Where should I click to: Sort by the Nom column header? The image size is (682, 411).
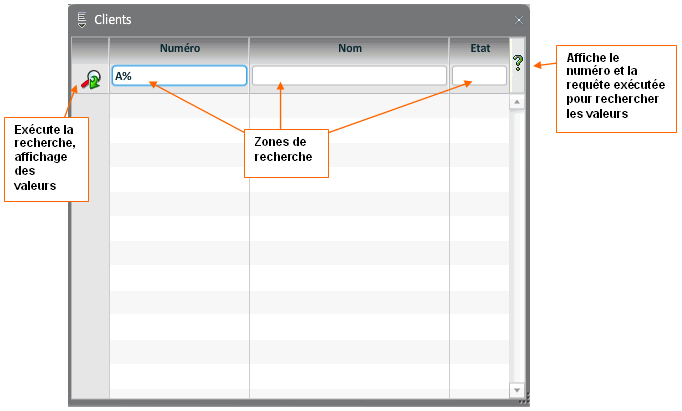tap(349, 48)
